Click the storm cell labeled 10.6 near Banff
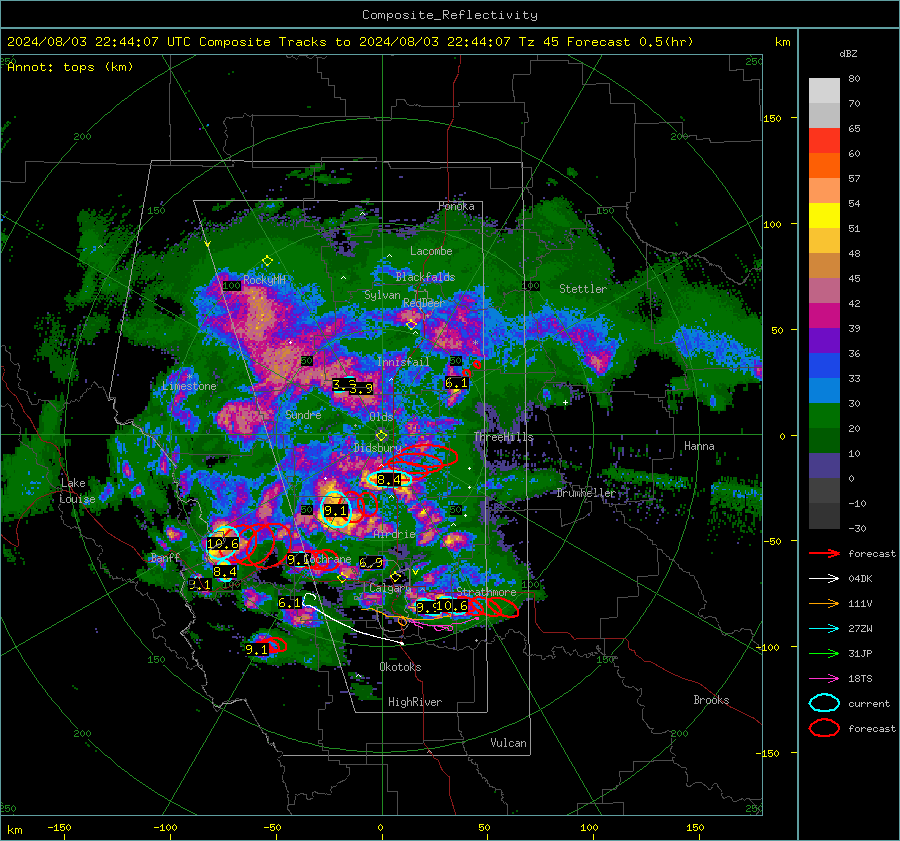 pyautogui.click(x=223, y=544)
